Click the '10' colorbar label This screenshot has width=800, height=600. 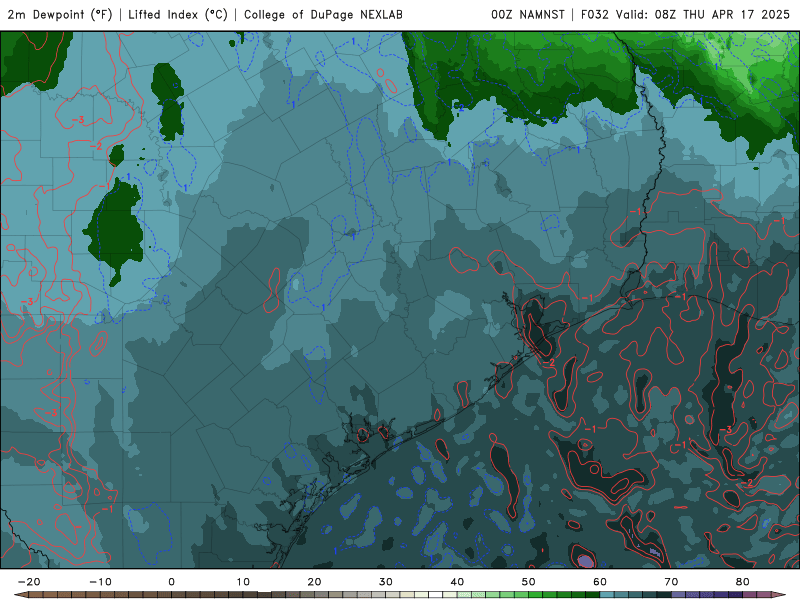pos(243,582)
